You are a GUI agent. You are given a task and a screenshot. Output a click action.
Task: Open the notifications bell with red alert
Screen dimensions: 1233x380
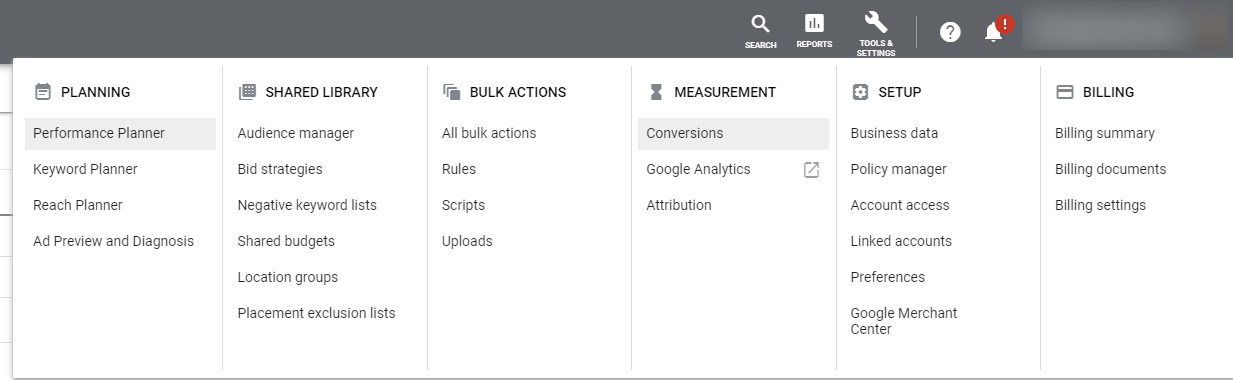(x=994, y=32)
